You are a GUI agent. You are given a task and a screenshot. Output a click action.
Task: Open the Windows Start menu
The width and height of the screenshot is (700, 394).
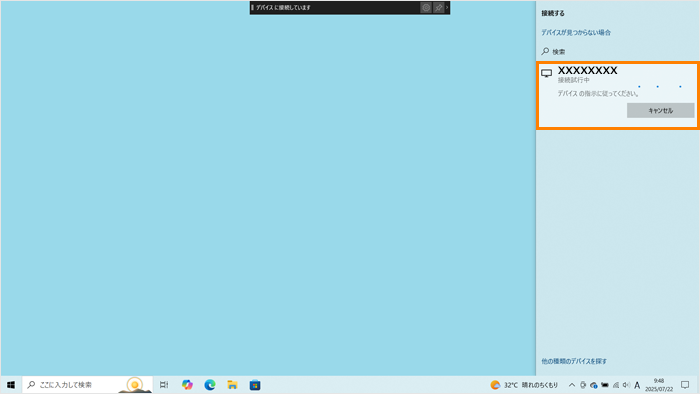pyautogui.click(x=11, y=385)
